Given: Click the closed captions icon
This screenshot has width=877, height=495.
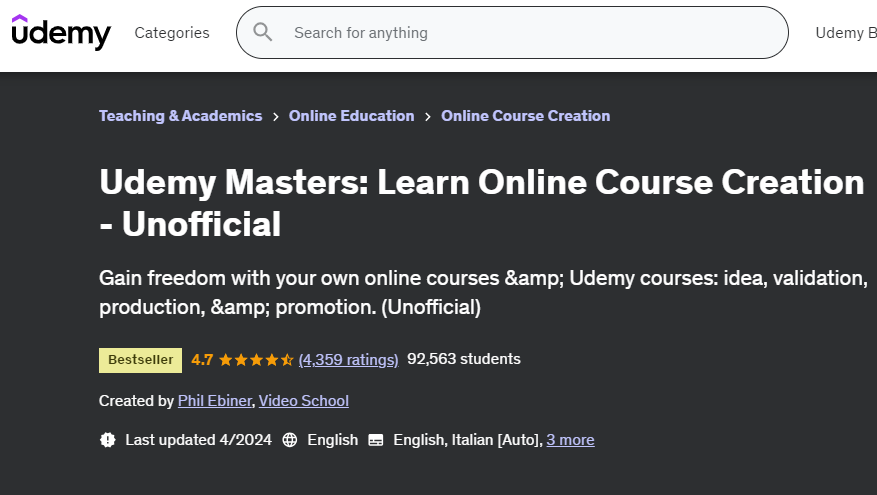Looking at the screenshot, I should point(376,440).
